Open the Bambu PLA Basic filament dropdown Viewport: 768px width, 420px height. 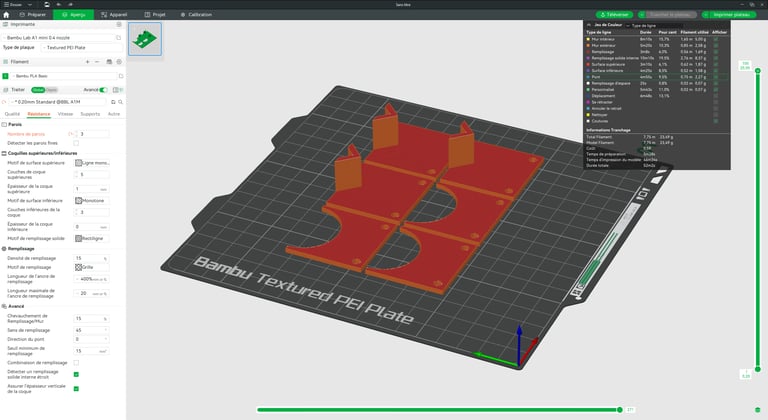(64, 76)
